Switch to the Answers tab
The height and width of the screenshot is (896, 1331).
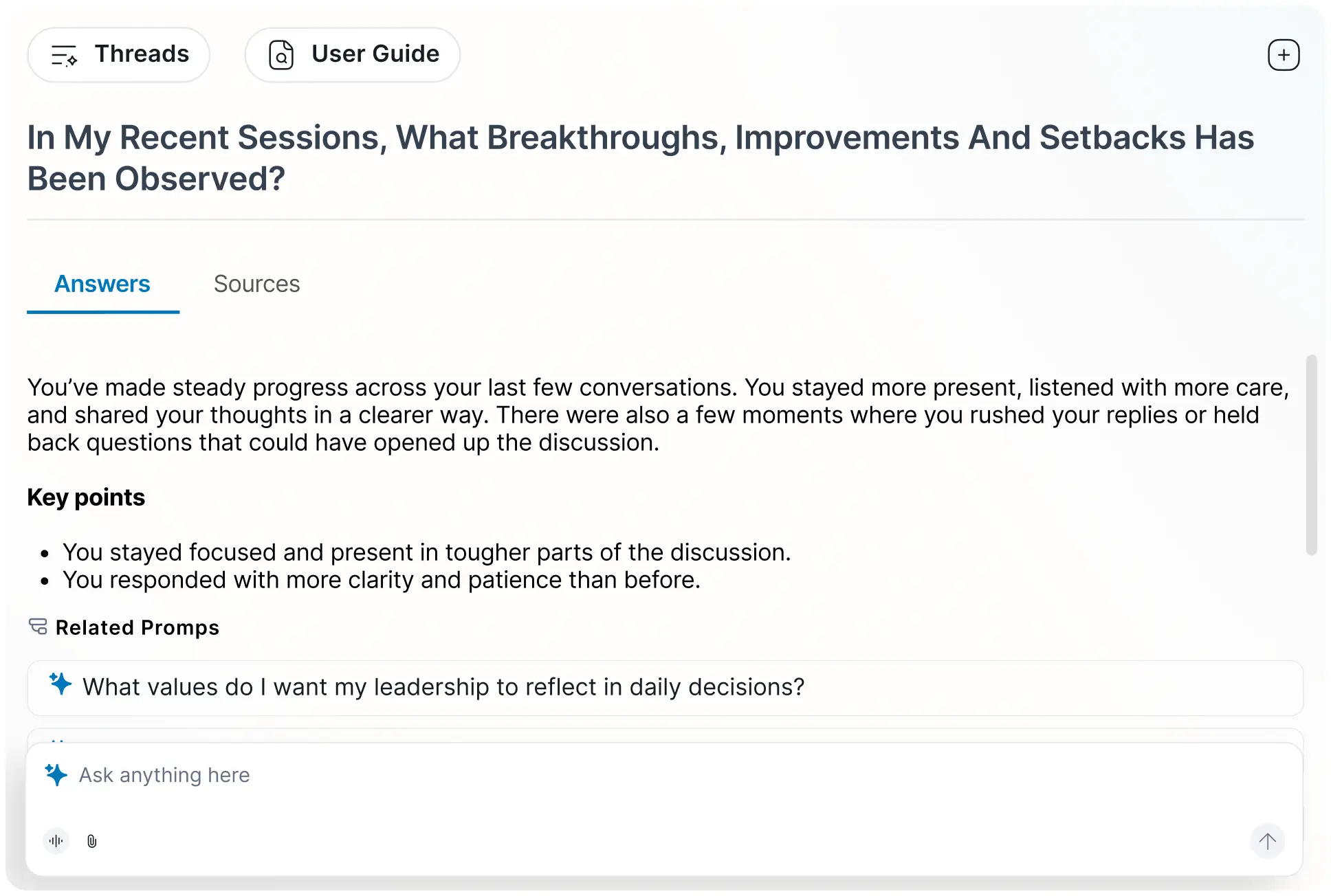(102, 284)
